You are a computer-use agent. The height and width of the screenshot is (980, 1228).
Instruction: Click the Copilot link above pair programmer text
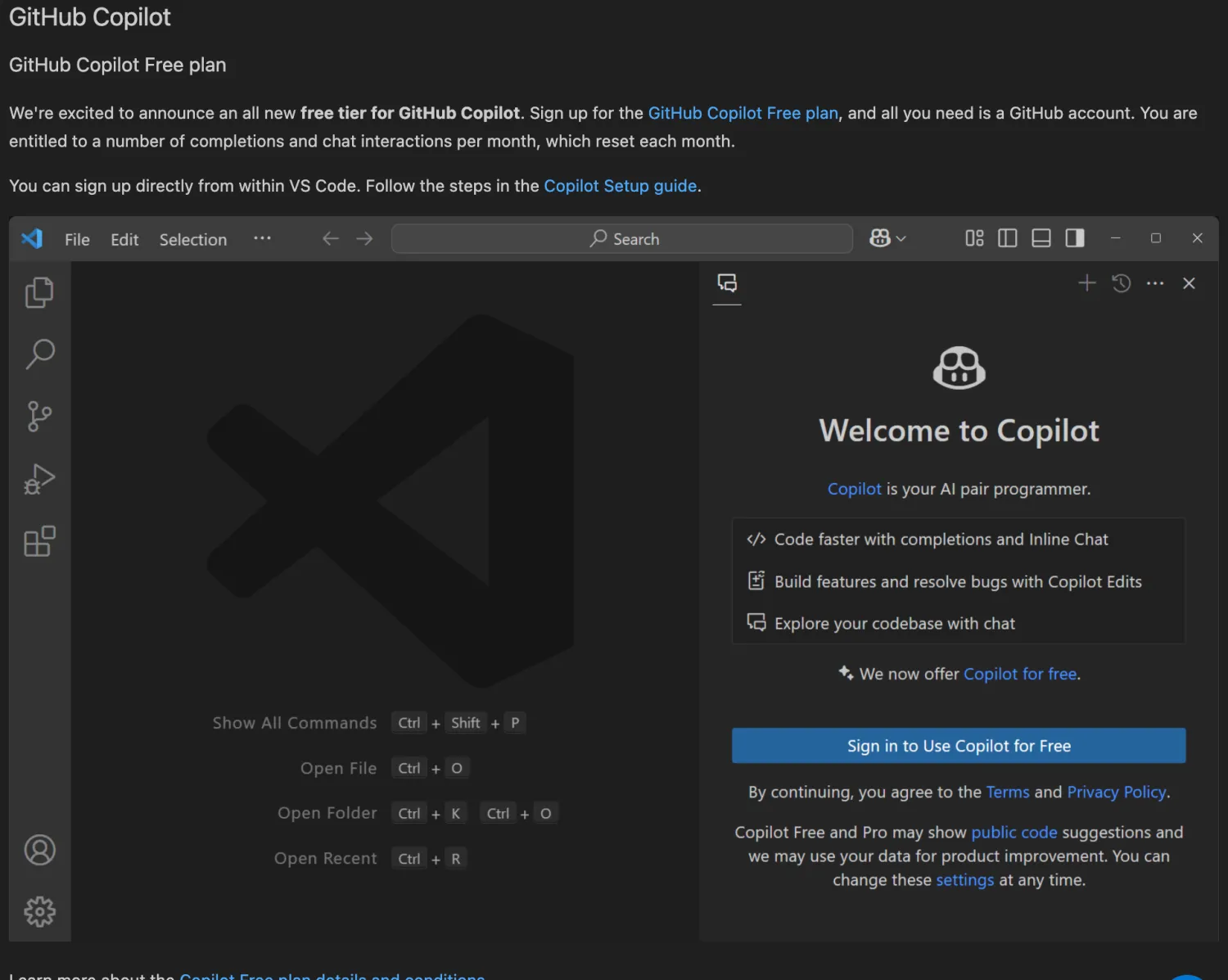(x=854, y=489)
